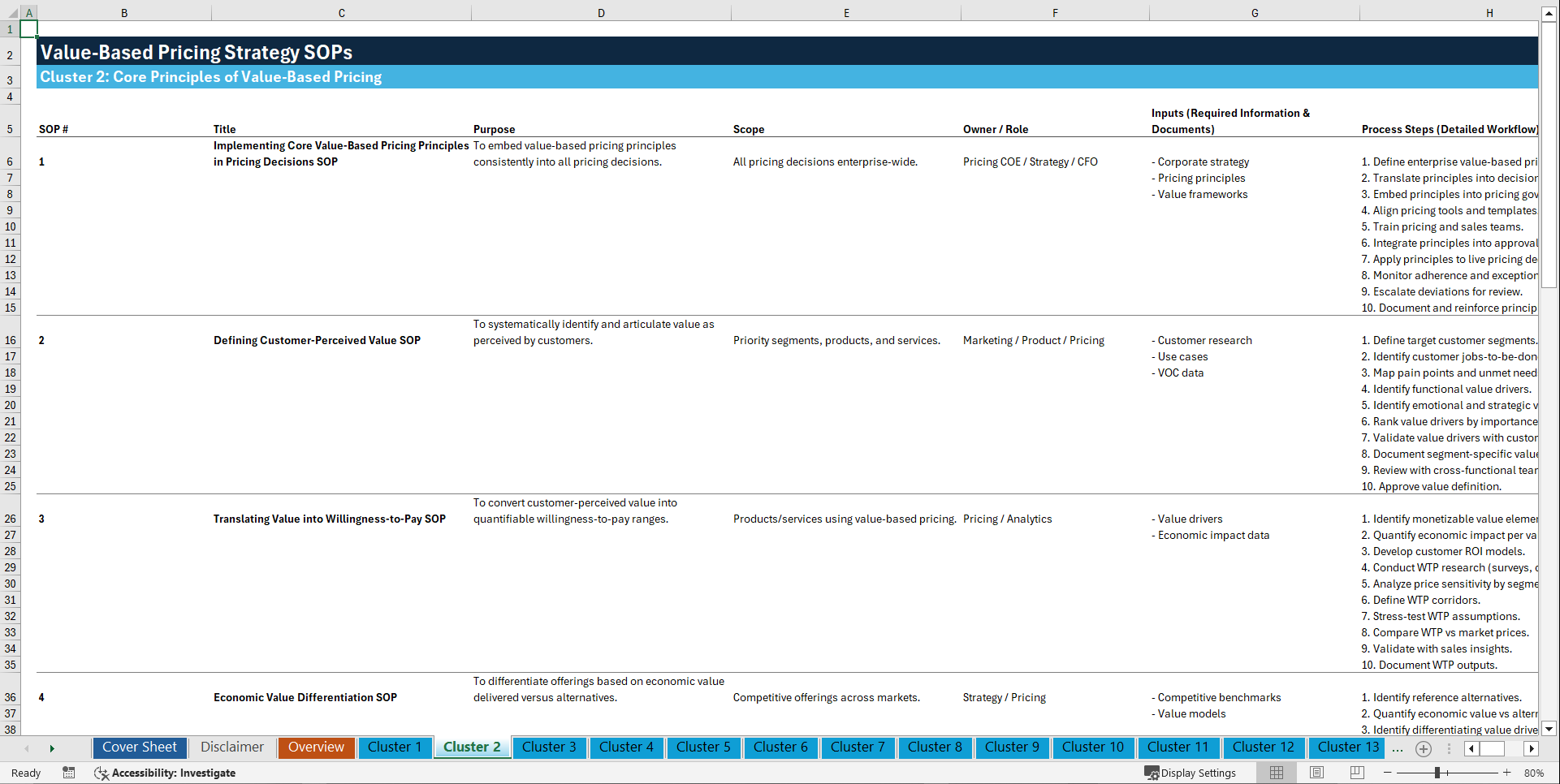The width and height of the screenshot is (1560, 784).
Task: Open the New Sheet plus icon
Action: 1423,748
